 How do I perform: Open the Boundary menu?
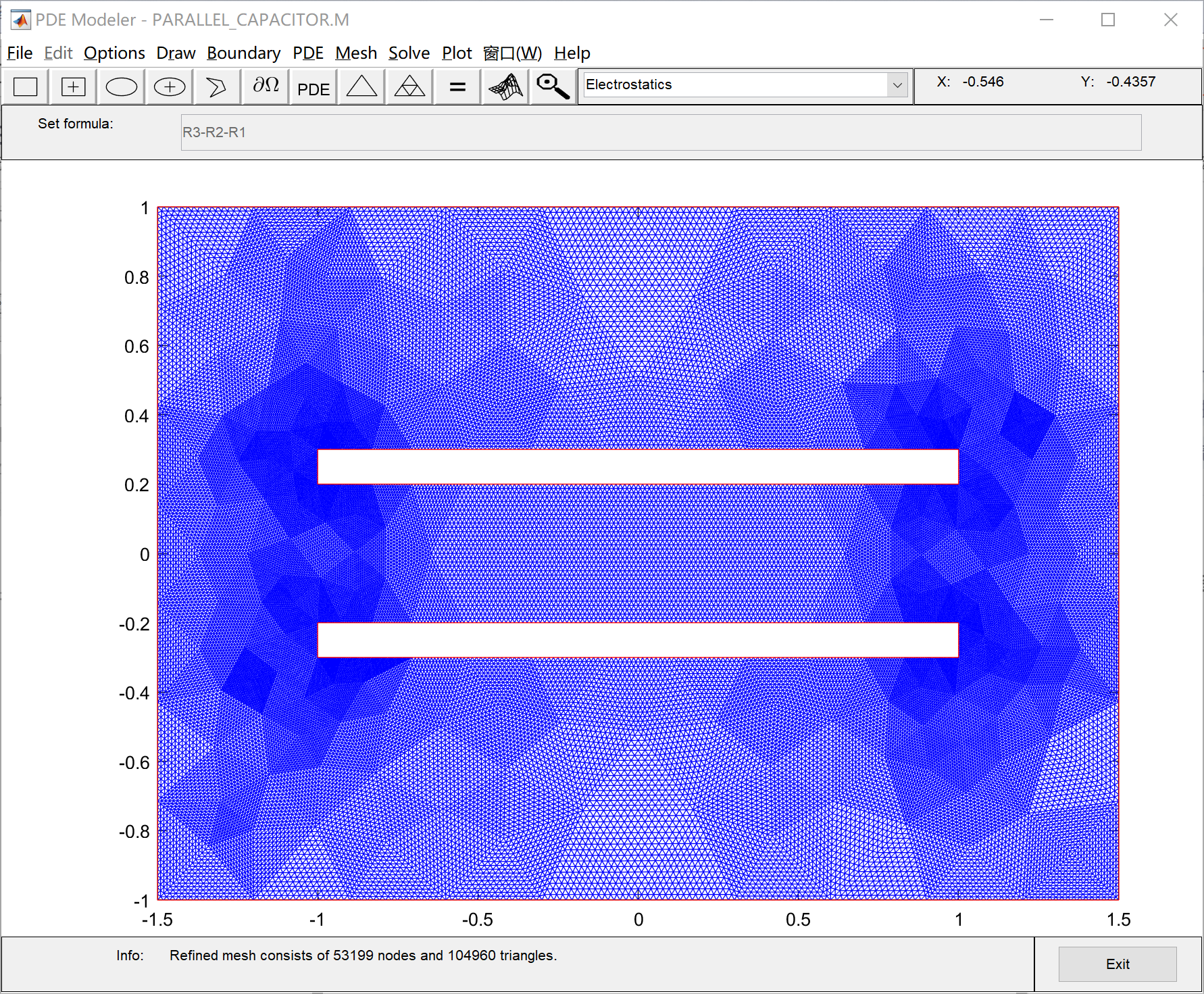(244, 53)
